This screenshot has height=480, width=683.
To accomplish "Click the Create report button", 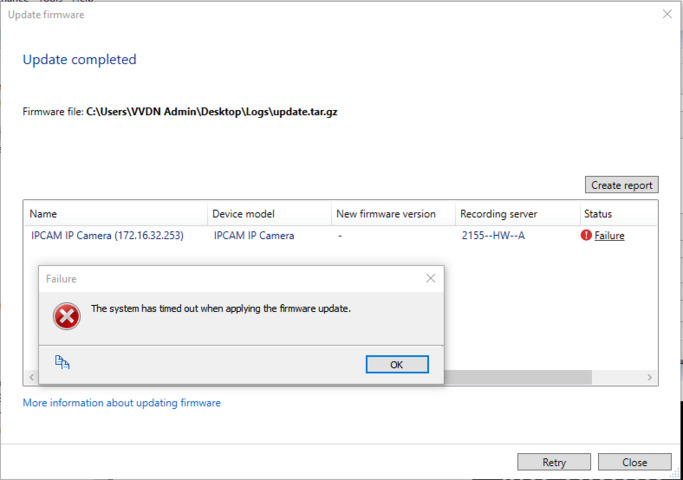I will pyautogui.click(x=621, y=185).
